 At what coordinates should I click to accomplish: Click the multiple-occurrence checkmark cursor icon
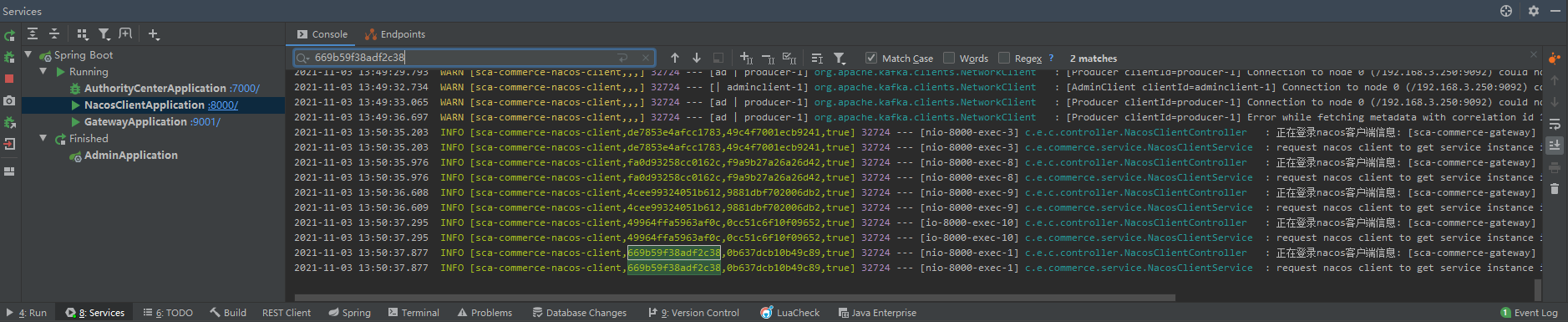[x=789, y=58]
